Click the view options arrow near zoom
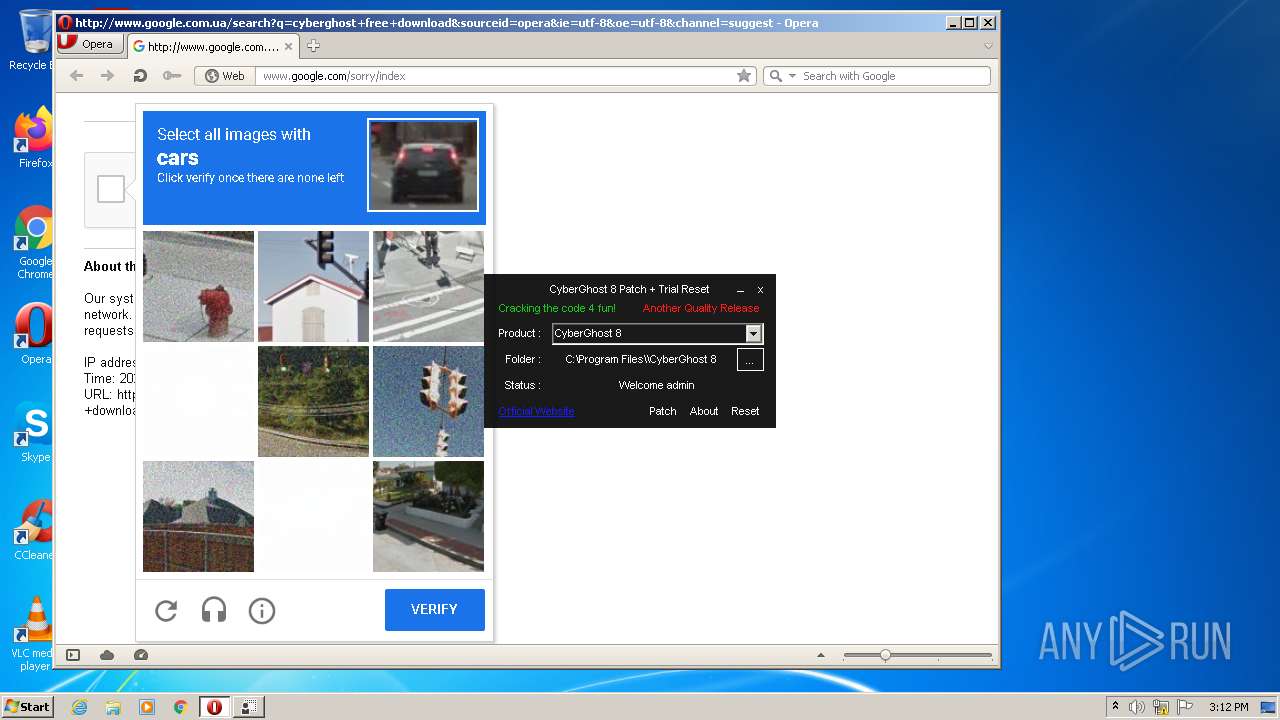 (821, 655)
